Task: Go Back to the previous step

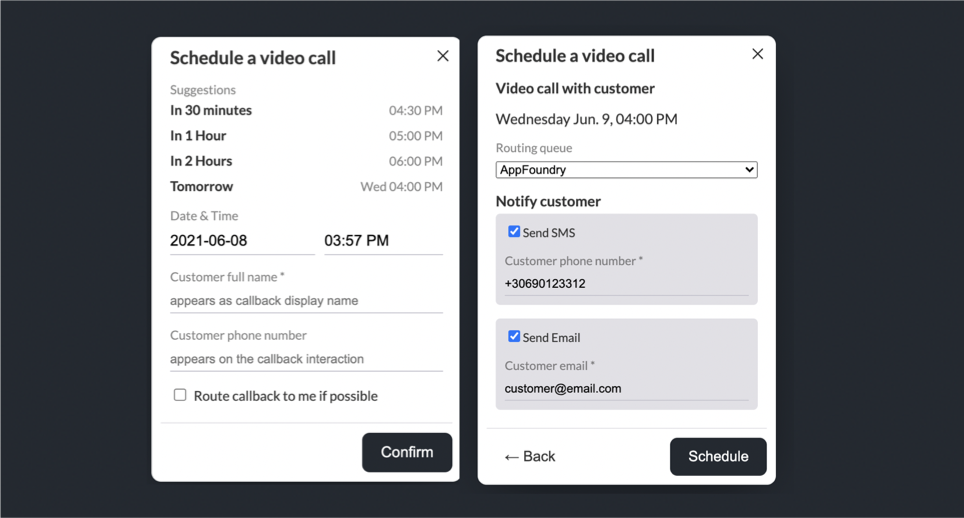Action: click(529, 457)
